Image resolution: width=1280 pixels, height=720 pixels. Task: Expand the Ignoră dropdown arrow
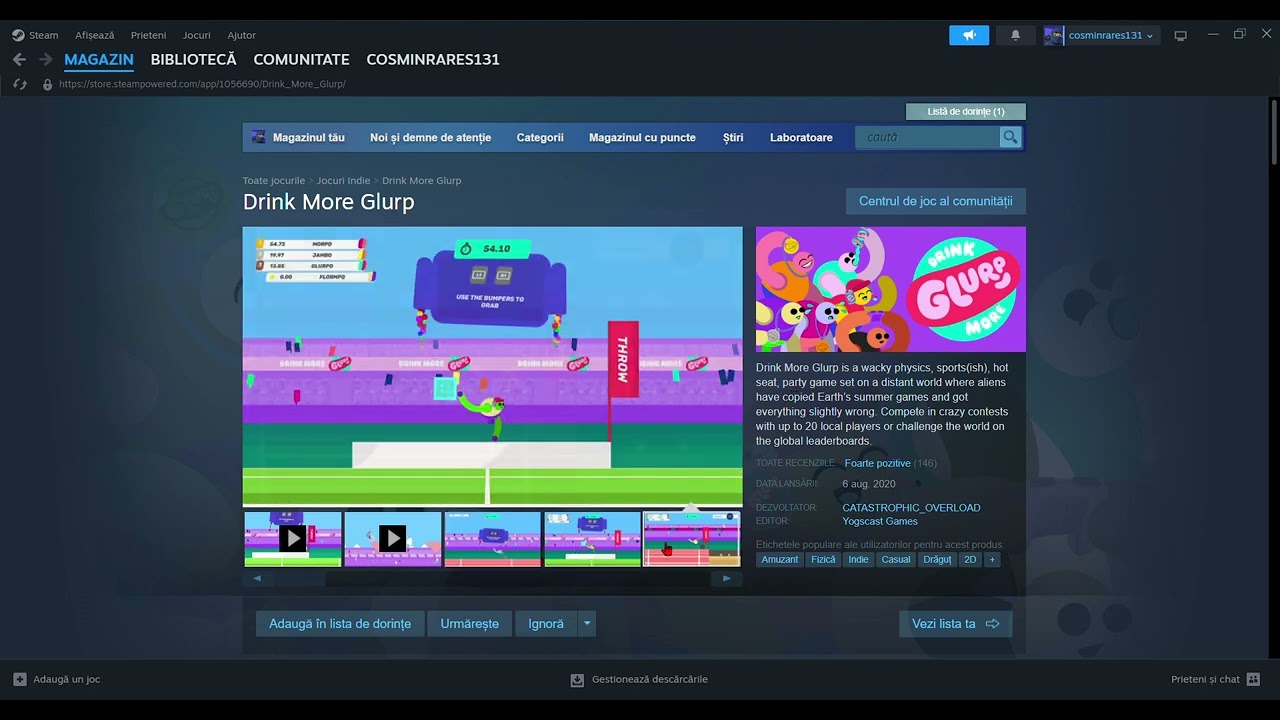(x=587, y=623)
